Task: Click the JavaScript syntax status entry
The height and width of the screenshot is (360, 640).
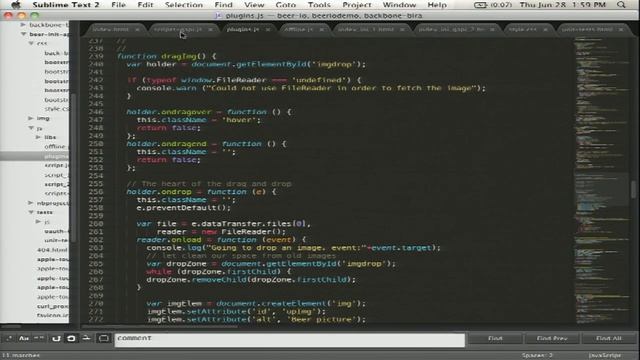Action: coord(605,356)
